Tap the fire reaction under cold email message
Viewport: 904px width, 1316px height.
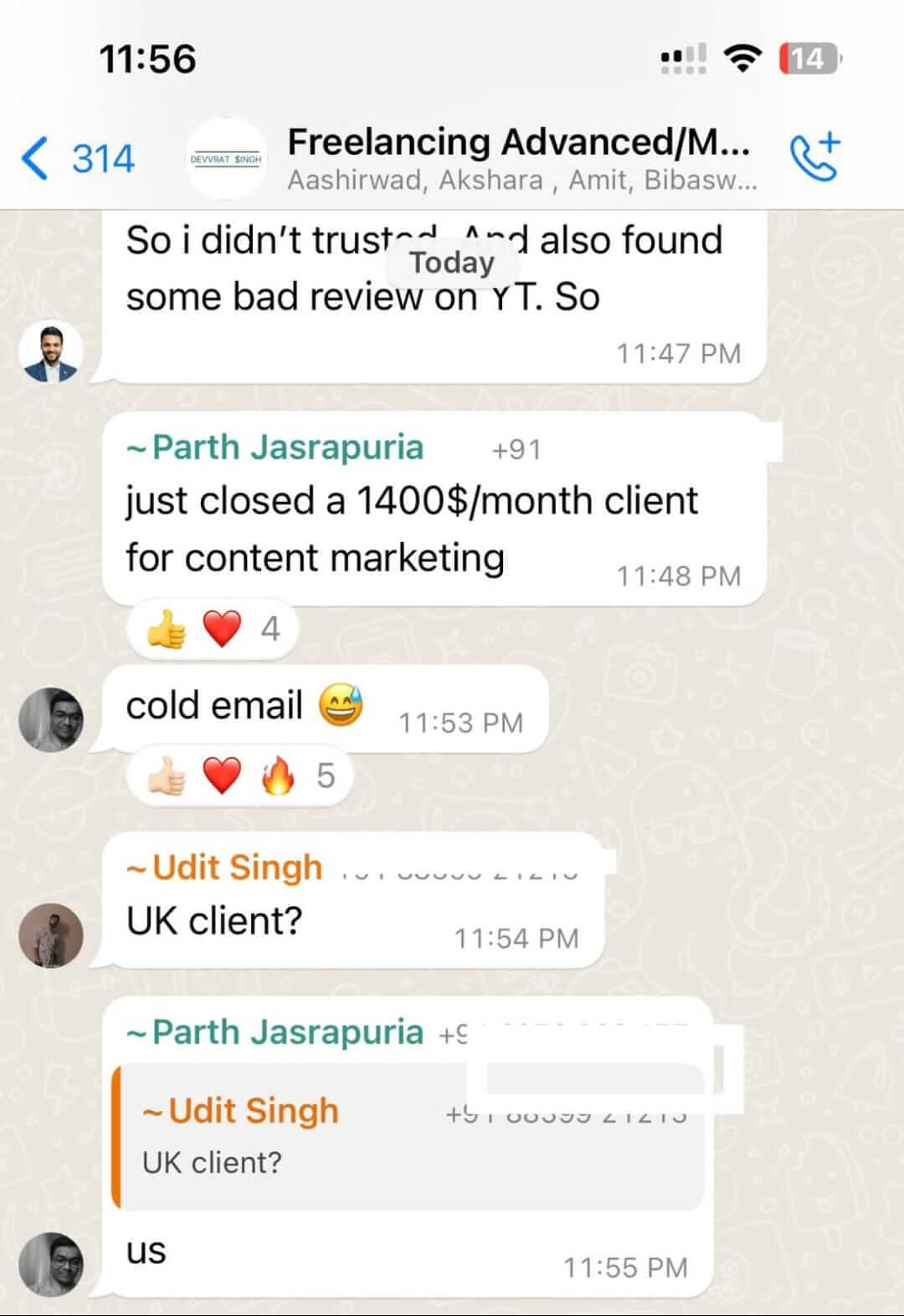[x=277, y=776]
